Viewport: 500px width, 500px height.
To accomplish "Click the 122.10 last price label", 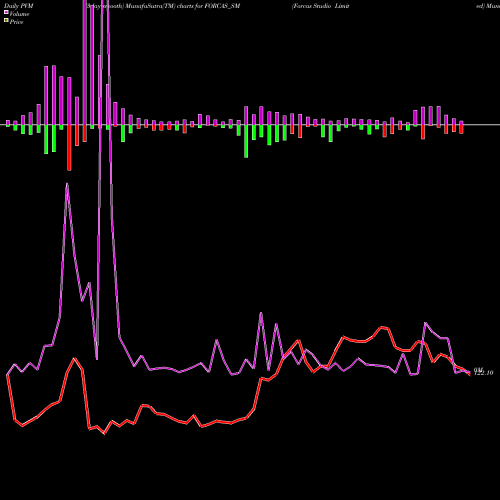I will coord(483,373).
